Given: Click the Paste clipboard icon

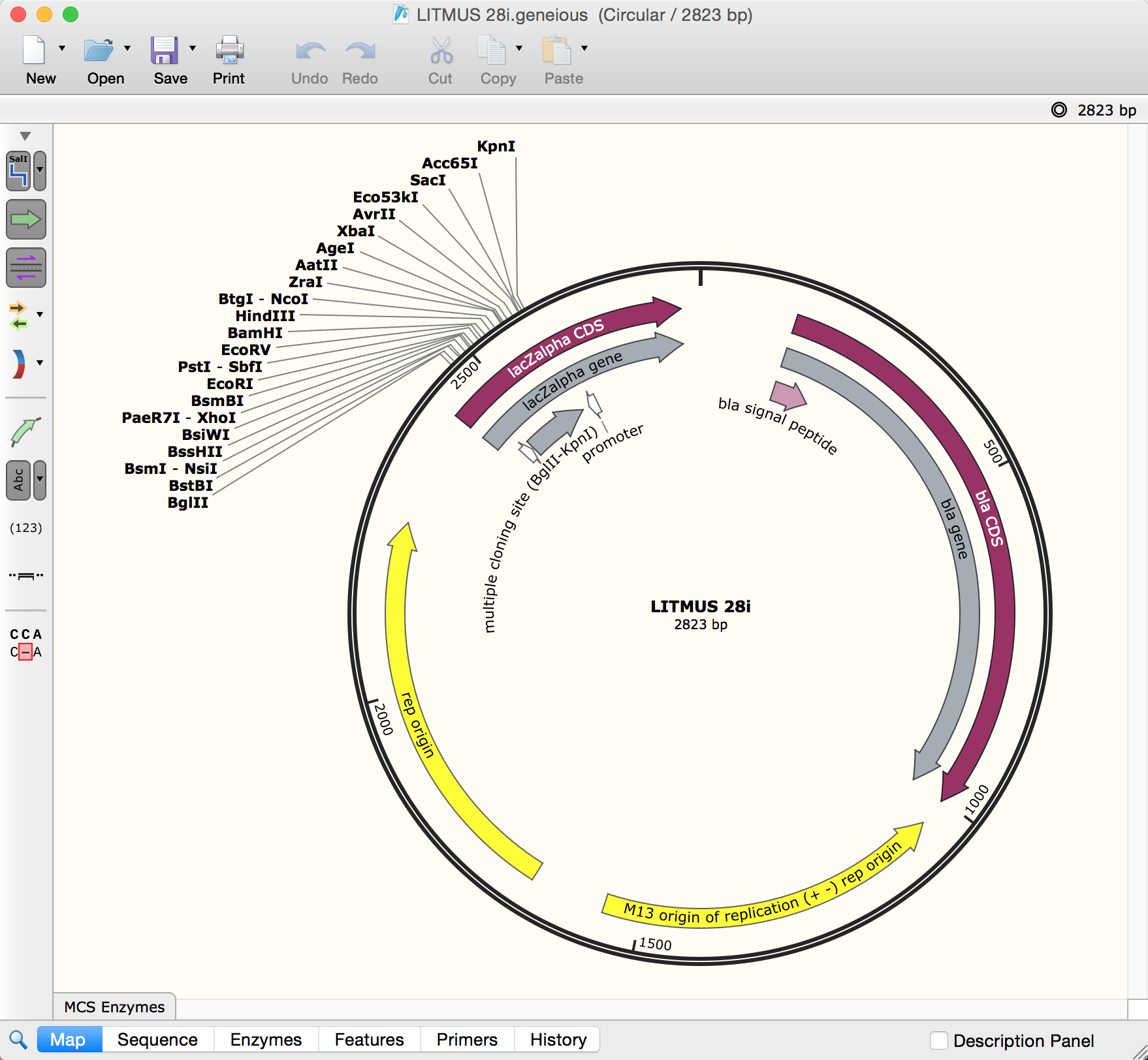Looking at the screenshot, I should coord(557,50).
